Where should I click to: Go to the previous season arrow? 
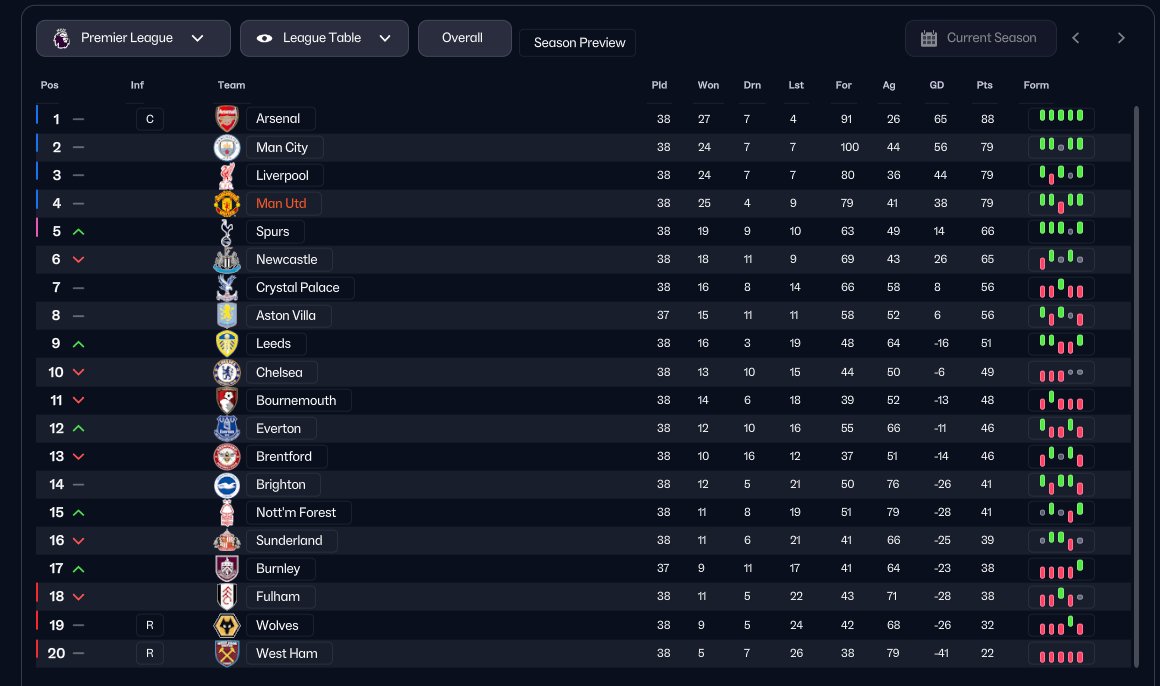click(x=1076, y=38)
